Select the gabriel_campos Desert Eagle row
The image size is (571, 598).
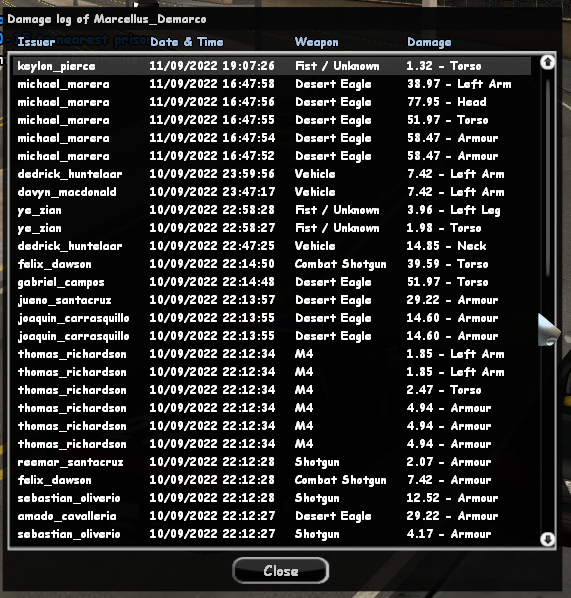[272, 282]
